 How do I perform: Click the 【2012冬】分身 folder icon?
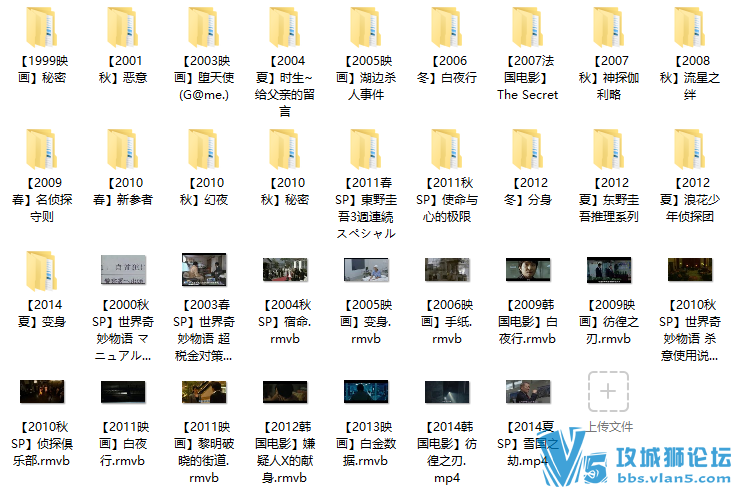(528, 149)
